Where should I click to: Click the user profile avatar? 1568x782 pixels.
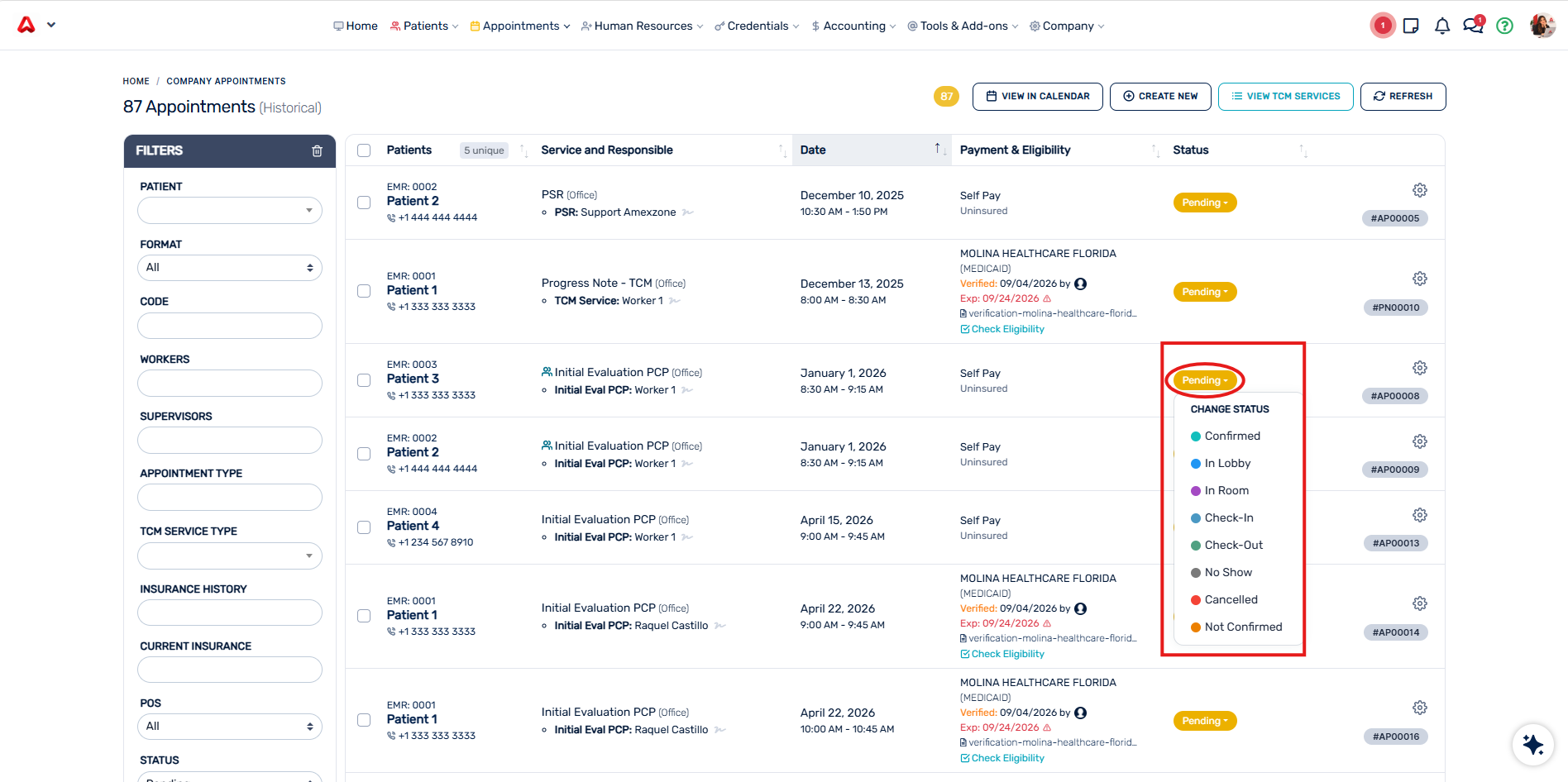pos(1542,26)
